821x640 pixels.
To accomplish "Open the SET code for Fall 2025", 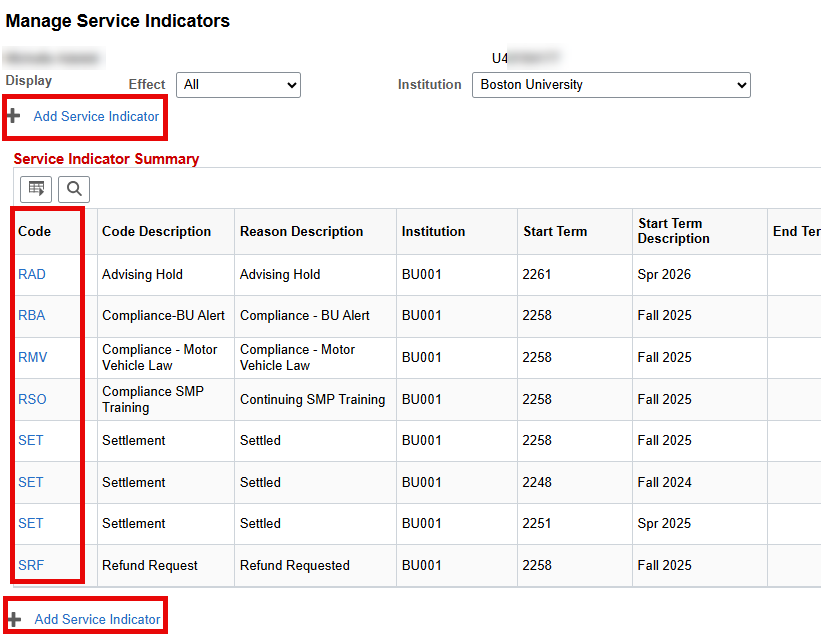I will tap(31, 440).
